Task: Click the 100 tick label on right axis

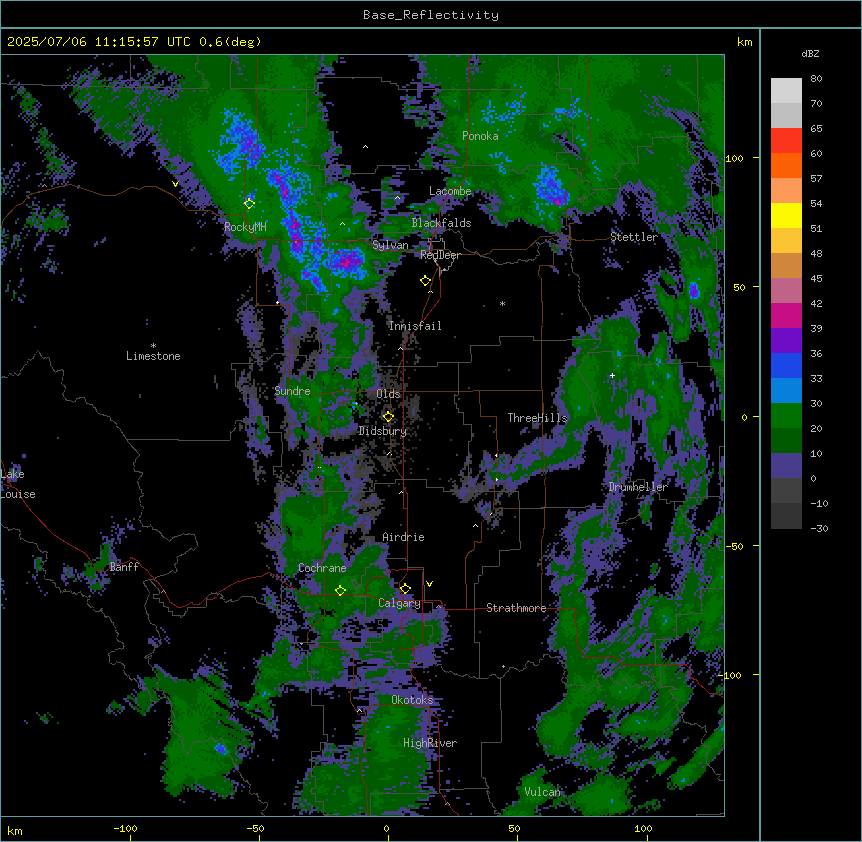Action: 734,158
